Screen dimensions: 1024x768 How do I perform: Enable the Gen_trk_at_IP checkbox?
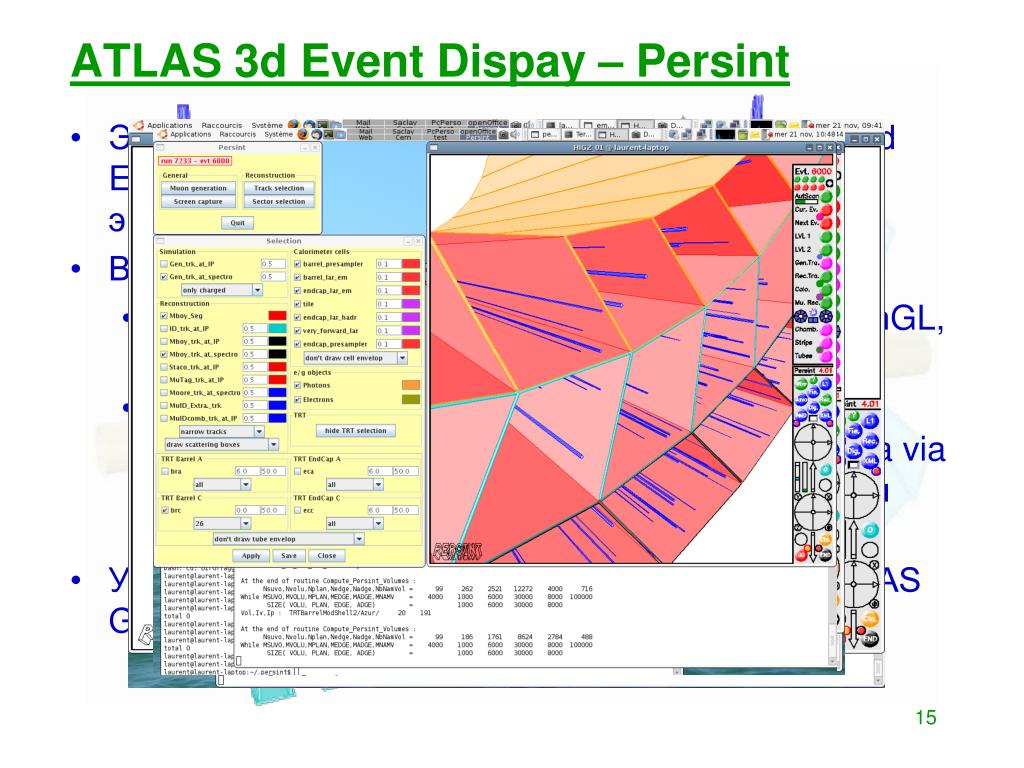(x=164, y=264)
